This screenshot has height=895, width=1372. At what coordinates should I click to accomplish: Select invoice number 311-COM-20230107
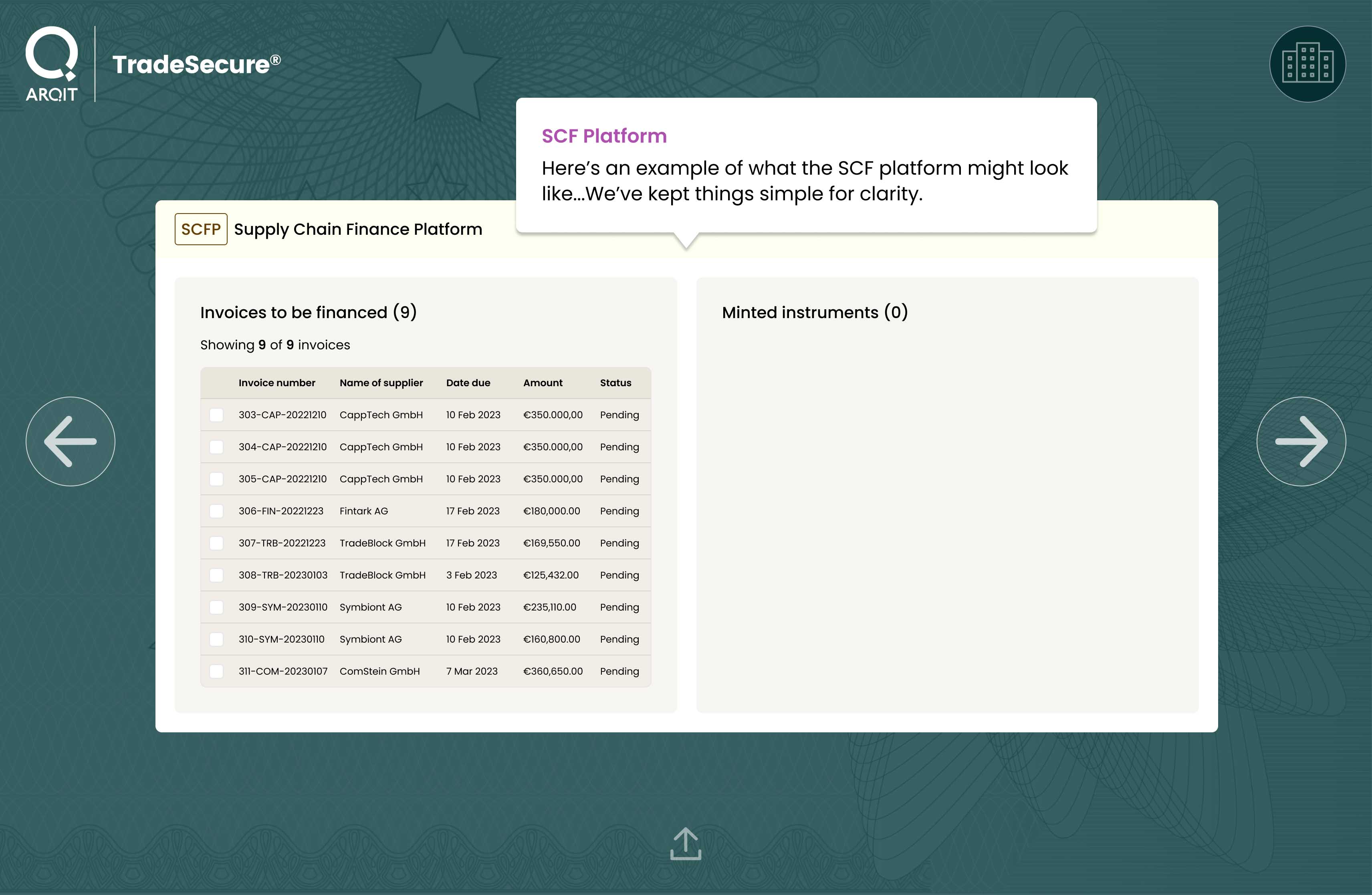(x=283, y=671)
